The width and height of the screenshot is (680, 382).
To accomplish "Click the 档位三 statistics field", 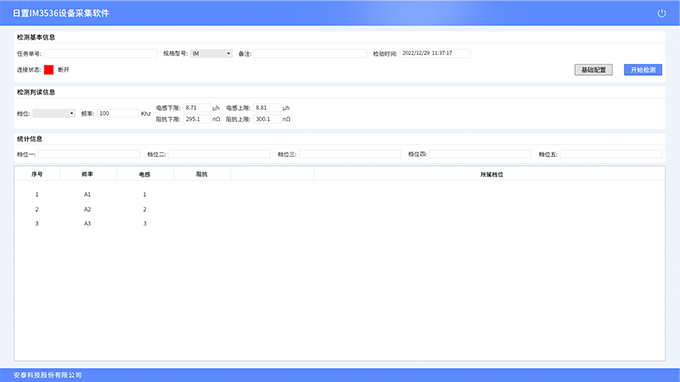I will coord(350,154).
